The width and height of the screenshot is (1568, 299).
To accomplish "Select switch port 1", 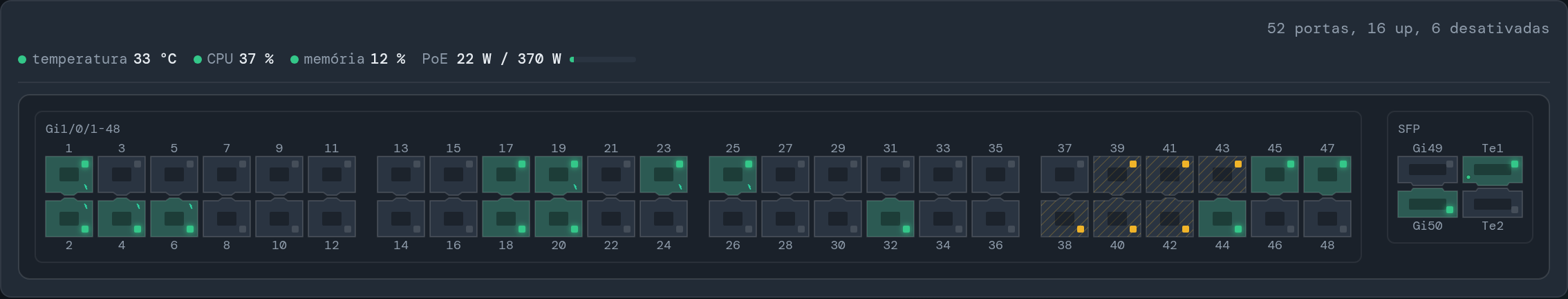I will tap(69, 174).
